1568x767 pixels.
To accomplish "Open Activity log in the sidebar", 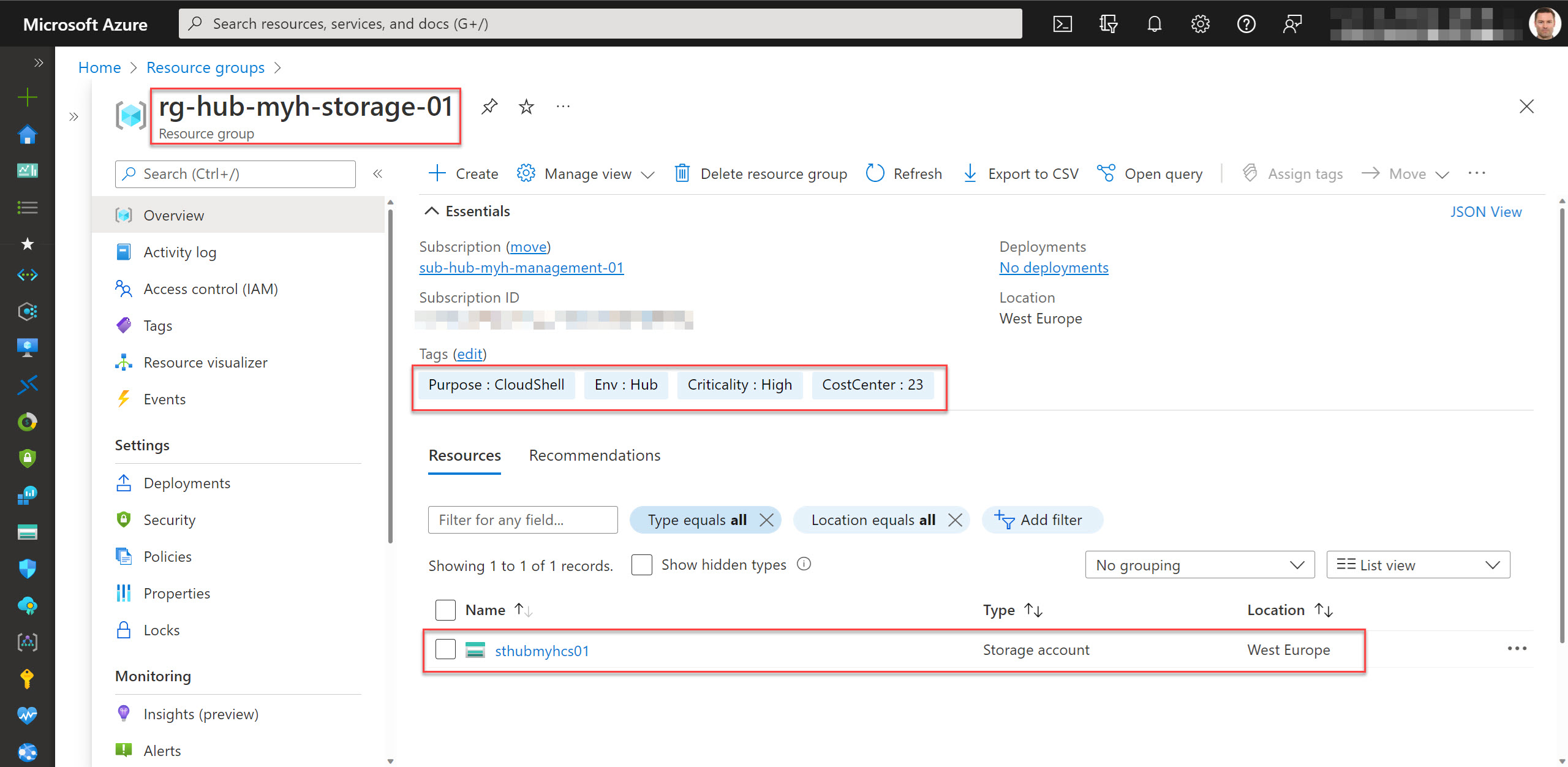I will point(180,252).
